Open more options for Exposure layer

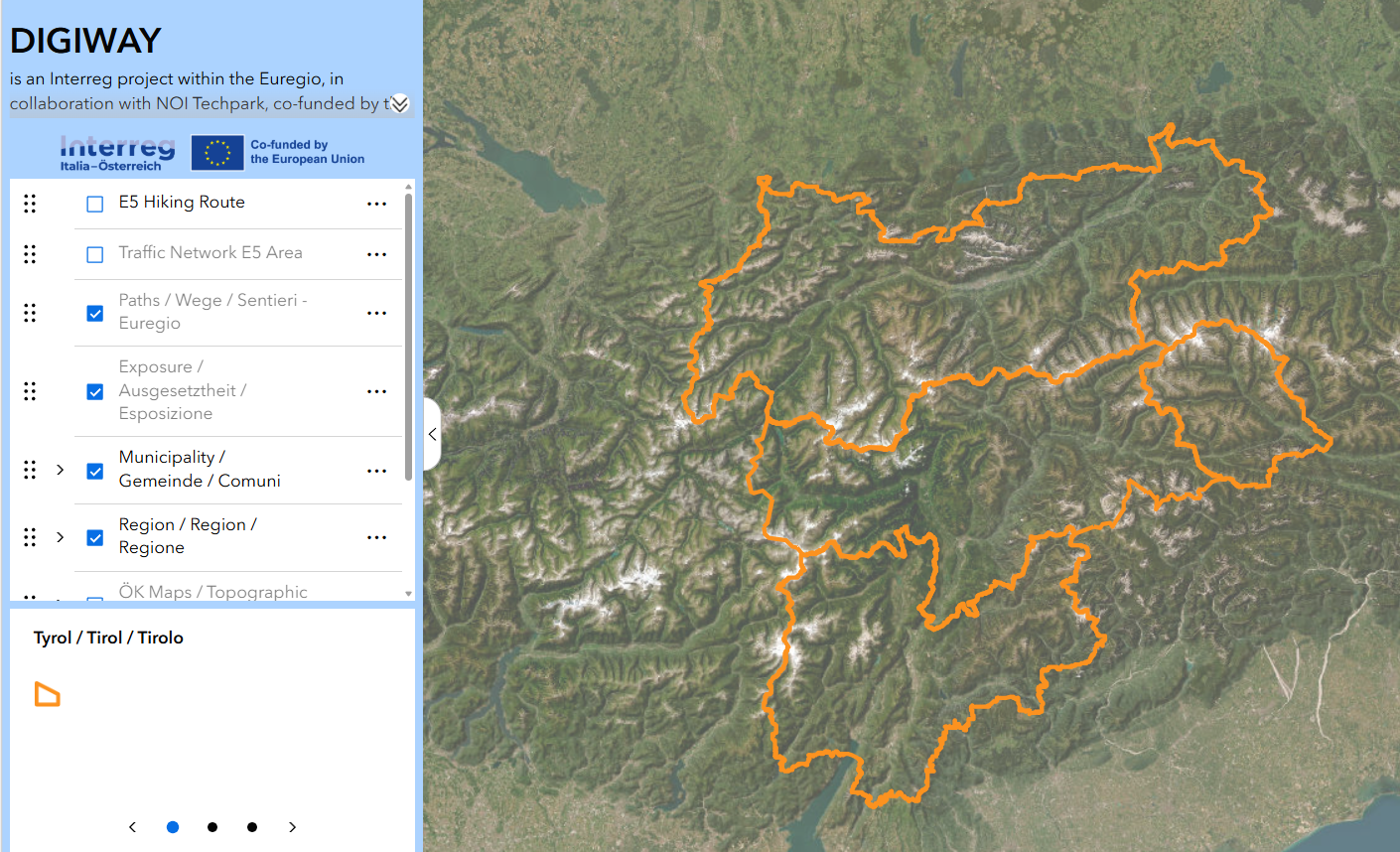point(376,391)
